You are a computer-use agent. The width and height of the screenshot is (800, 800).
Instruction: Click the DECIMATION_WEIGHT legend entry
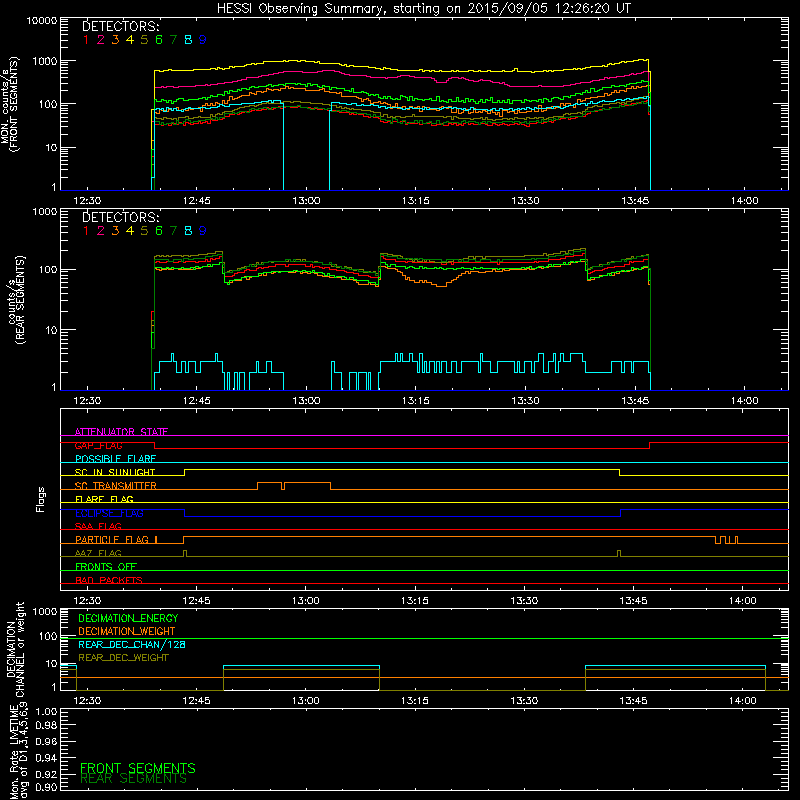(127, 631)
